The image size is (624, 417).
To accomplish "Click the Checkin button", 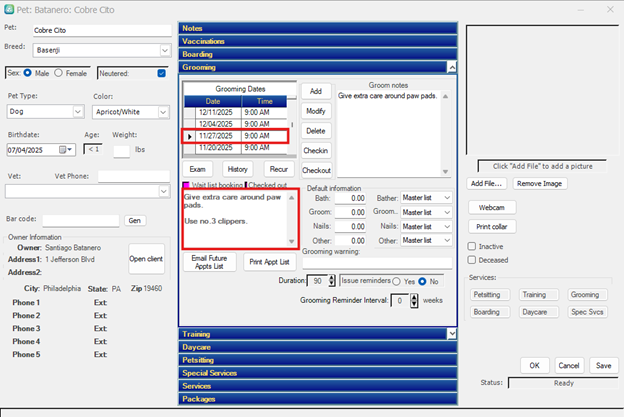I will pyautogui.click(x=316, y=150).
